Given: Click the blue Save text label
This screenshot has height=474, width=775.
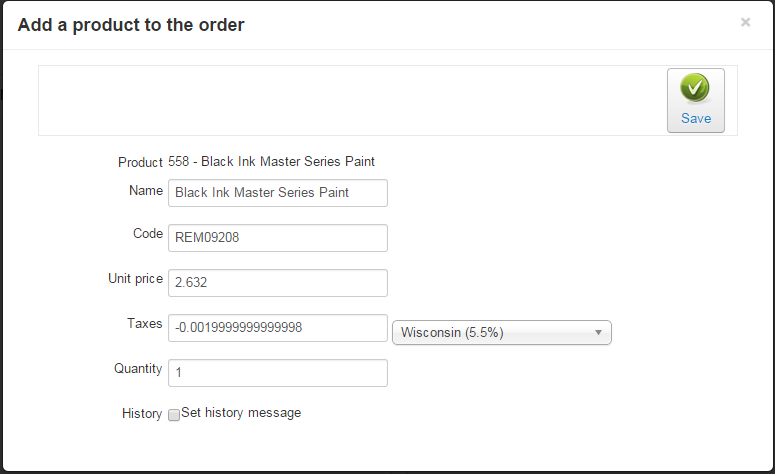Looking at the screenshot, I should tap(696, 118).
